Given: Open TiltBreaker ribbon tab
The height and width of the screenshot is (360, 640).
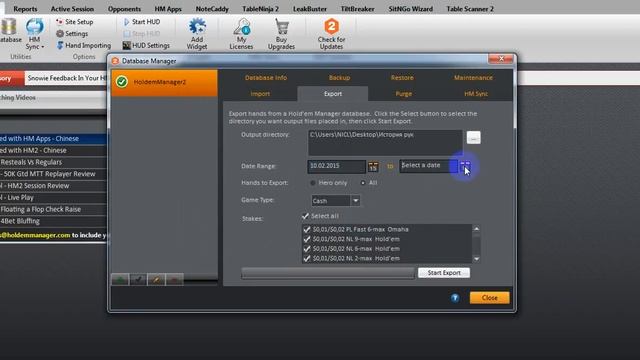Looking at the screenshot, I should tap(358, 9).
